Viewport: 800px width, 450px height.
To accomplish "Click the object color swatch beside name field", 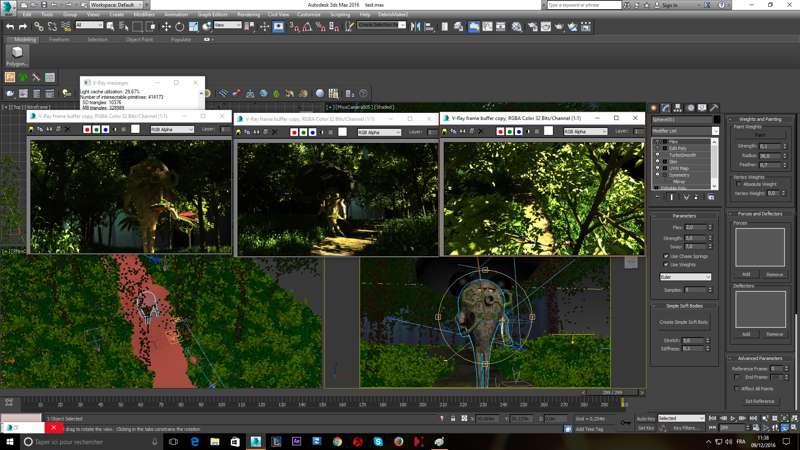I will 716,120.
